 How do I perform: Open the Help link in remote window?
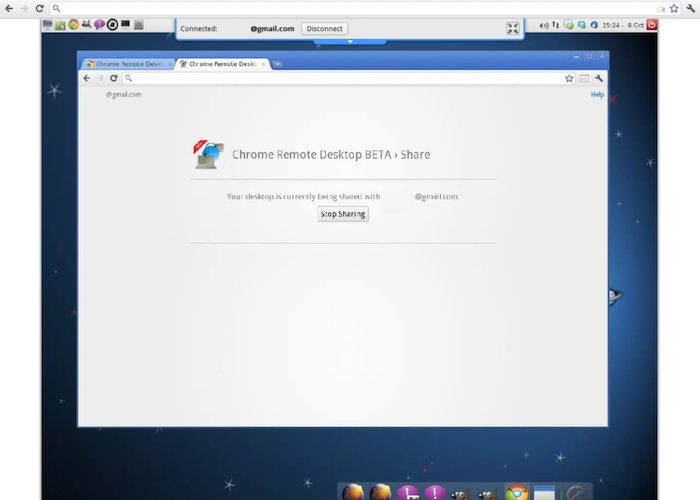click(x=597, y=95)
